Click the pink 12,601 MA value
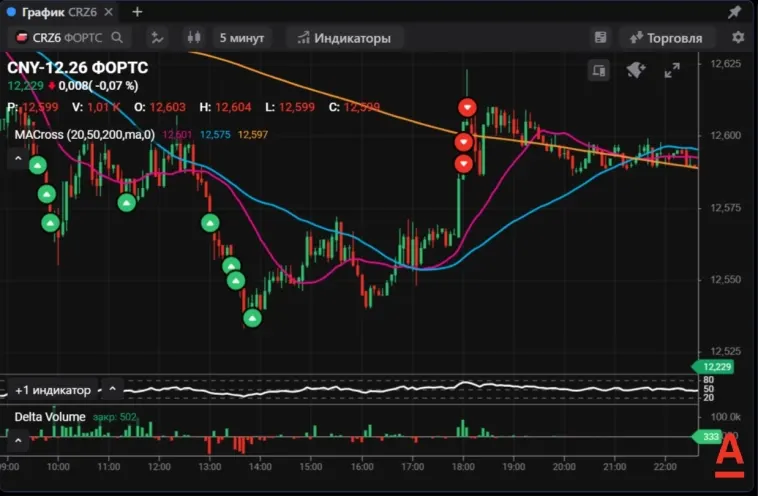 click(177, 135)
